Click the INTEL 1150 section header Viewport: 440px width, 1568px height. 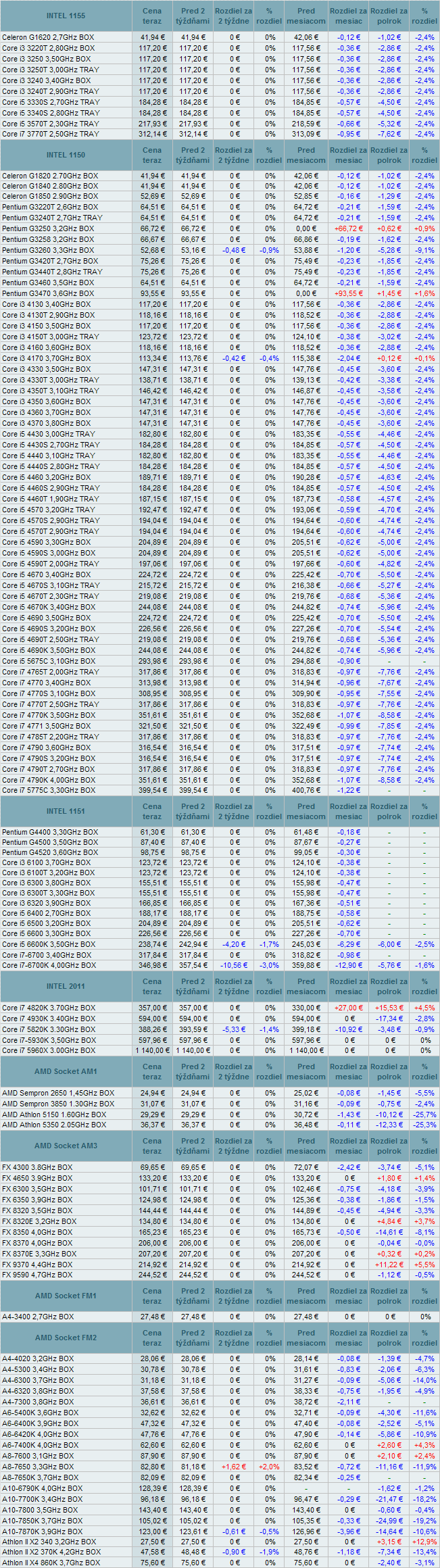click(66, 155)
